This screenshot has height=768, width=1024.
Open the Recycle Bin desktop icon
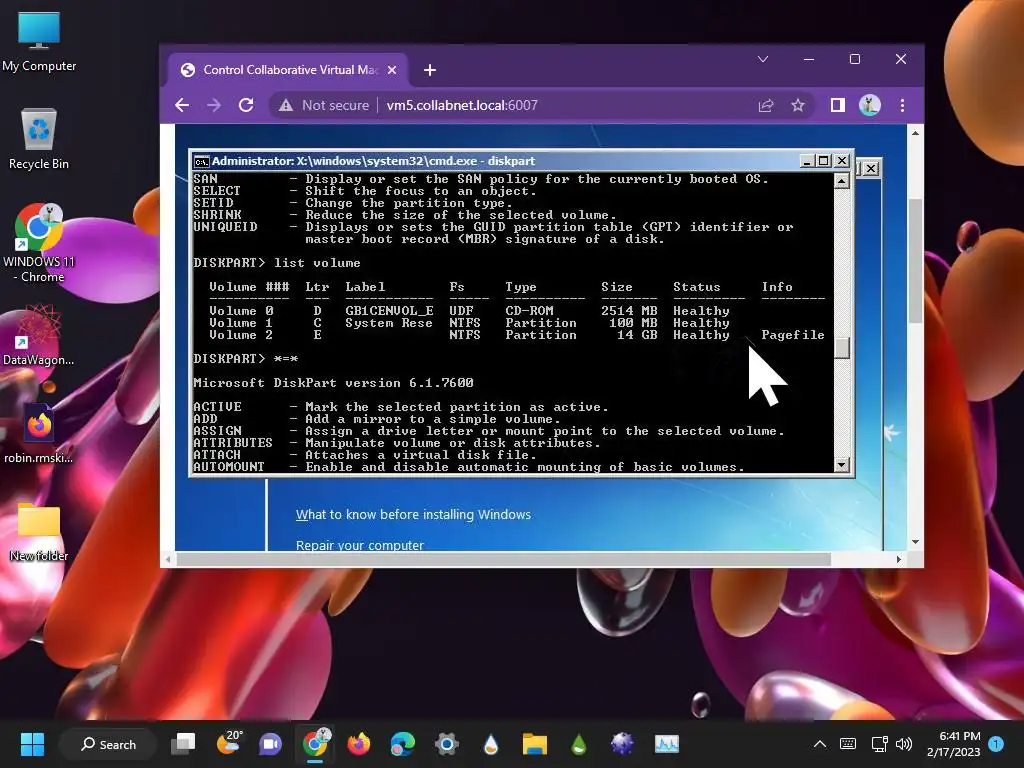[39, 138]
